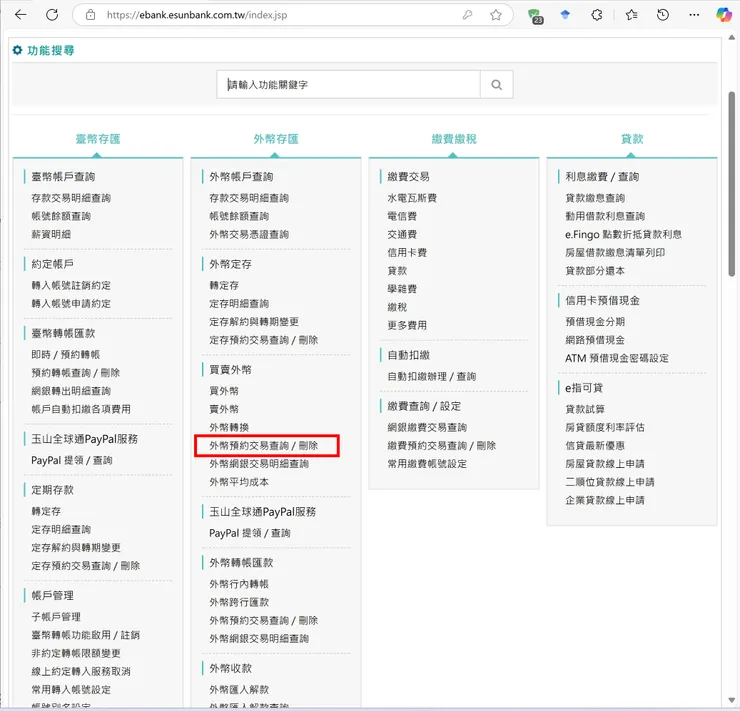Open 貸款繳息查詢
The height and width of the screenshot is (711, 740).
pos(595,198)
